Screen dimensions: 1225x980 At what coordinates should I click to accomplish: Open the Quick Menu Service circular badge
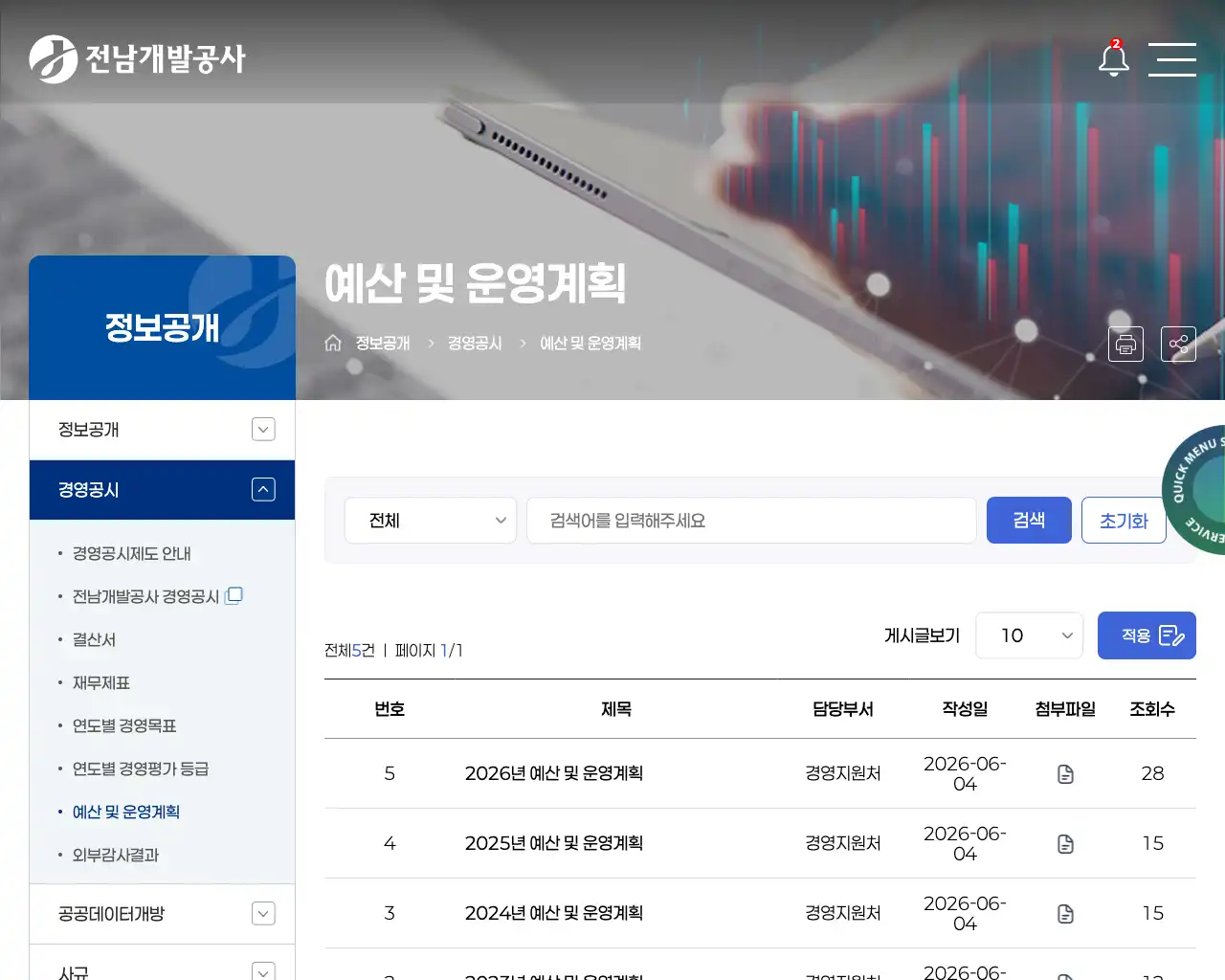click(x=1194, y=489)
